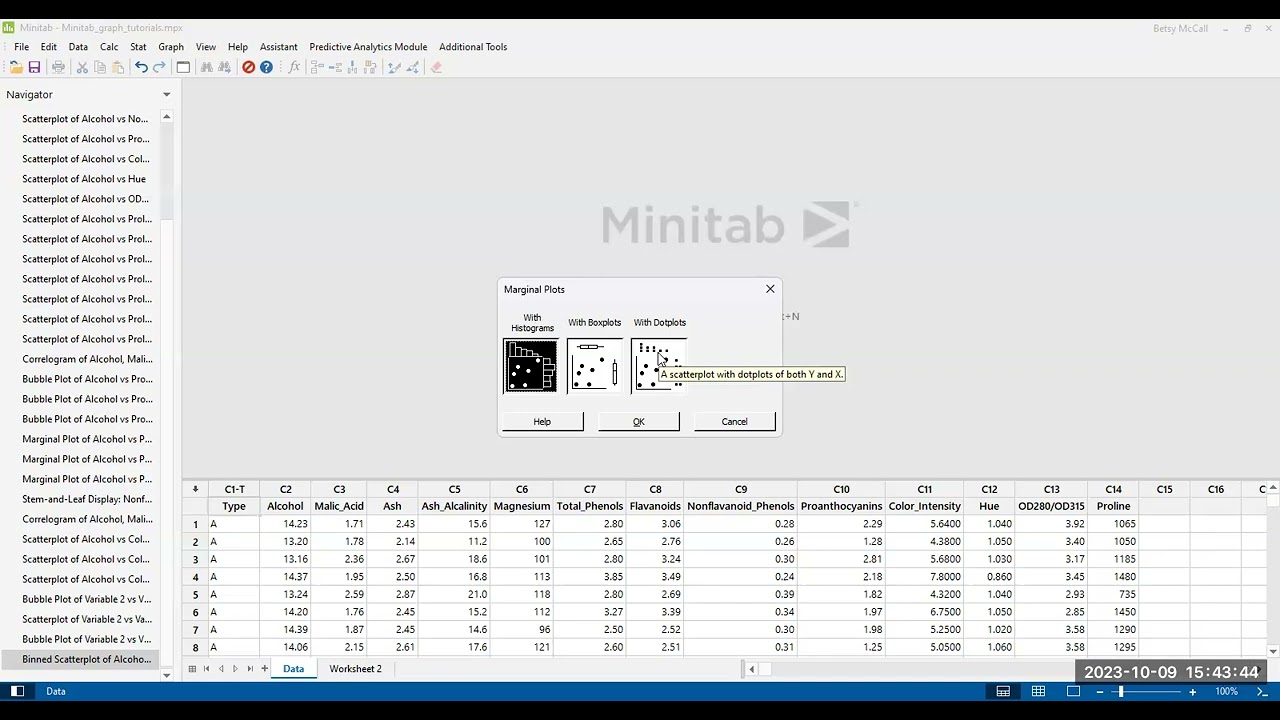Click the worksheet direction arrow in the corner cell
The image size is (1280, 720).
(195, 489)
